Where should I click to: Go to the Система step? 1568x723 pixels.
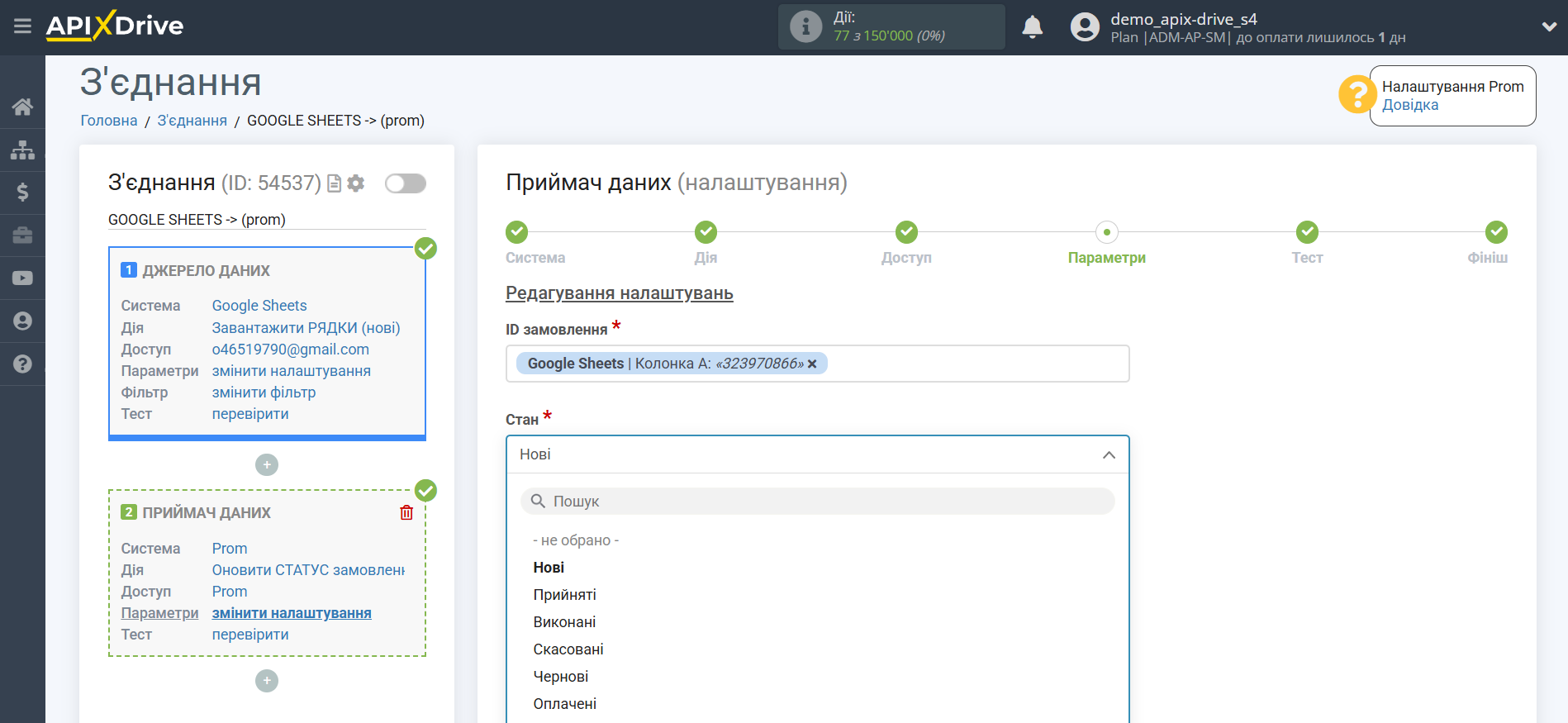coord(517,232)
